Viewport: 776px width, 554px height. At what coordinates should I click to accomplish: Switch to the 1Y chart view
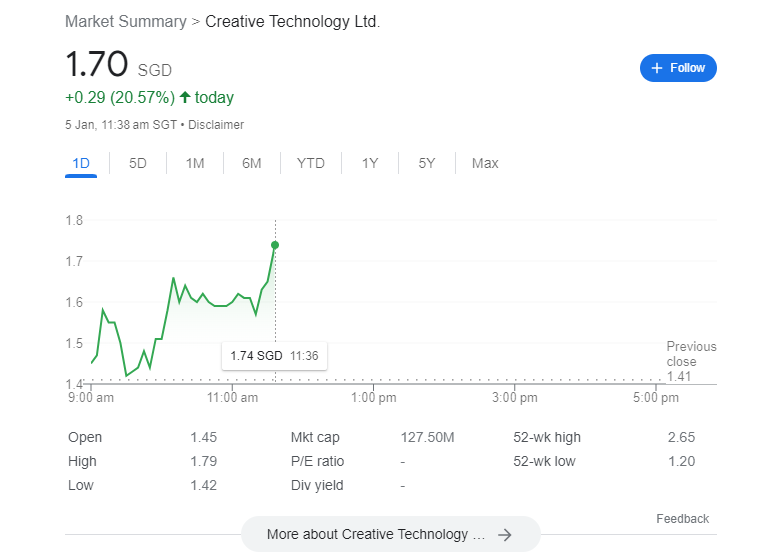370,163
